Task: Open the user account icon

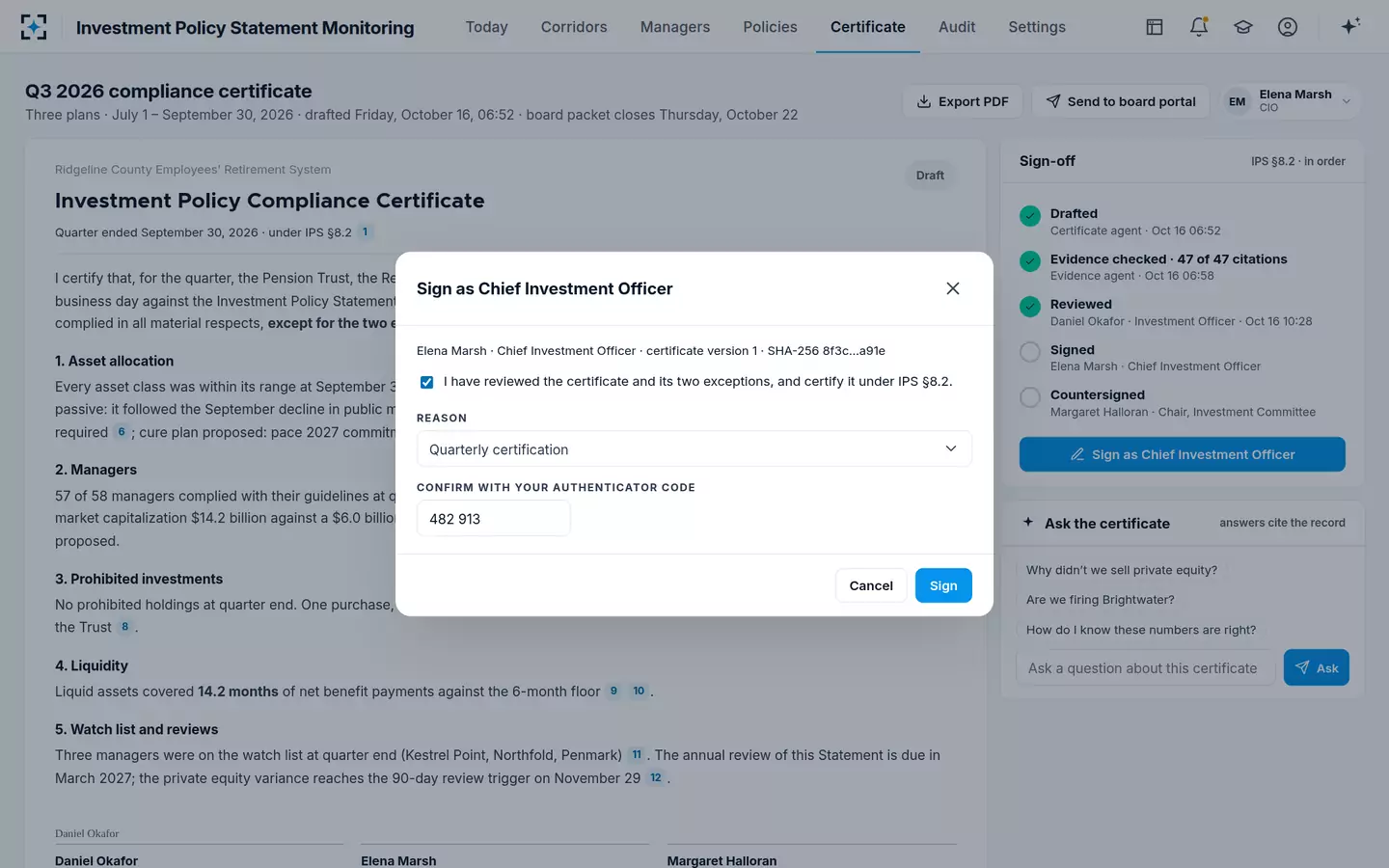Action: (1288, 27)
